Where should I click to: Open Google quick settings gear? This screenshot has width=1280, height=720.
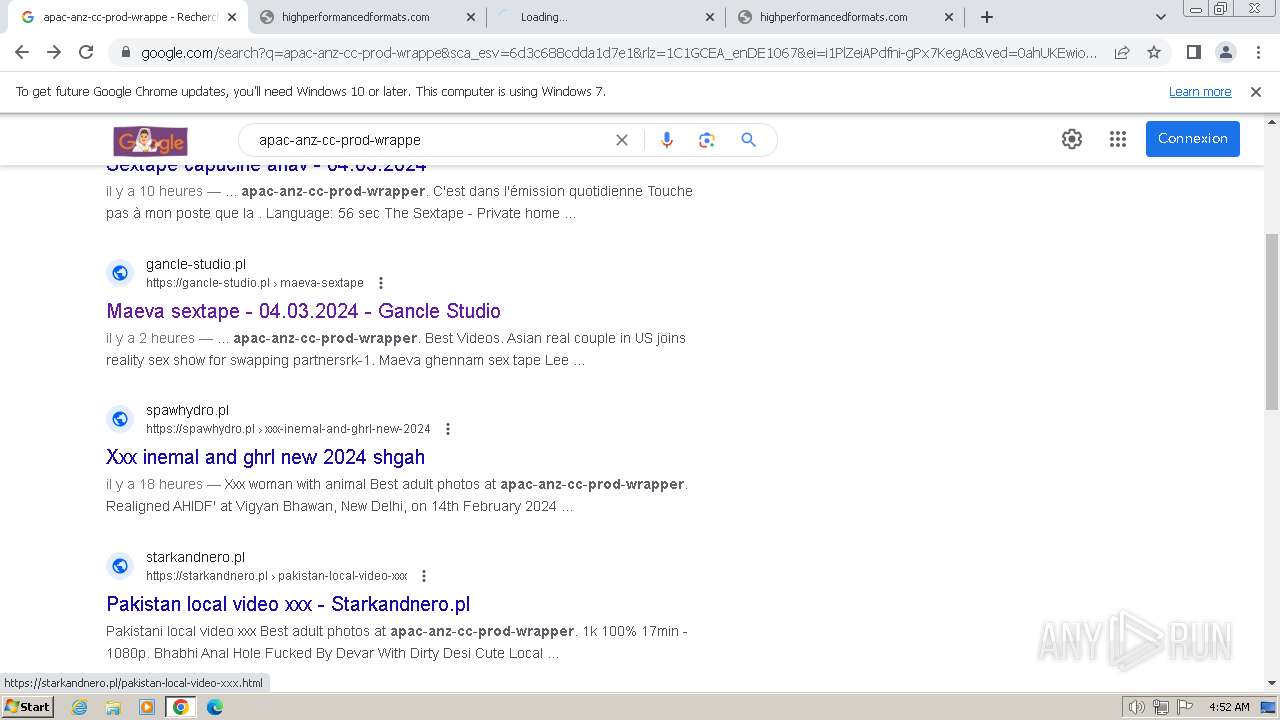(x=1072, y=139)
